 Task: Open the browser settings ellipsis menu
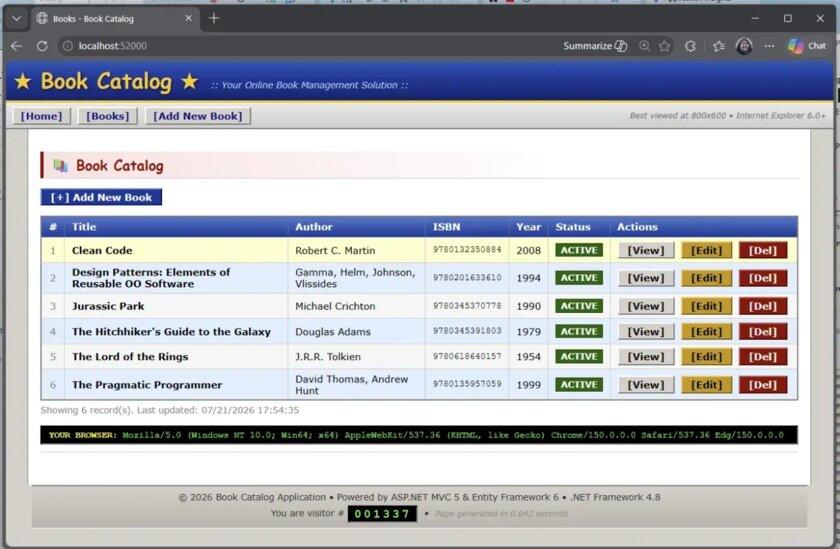click(769, 46)
